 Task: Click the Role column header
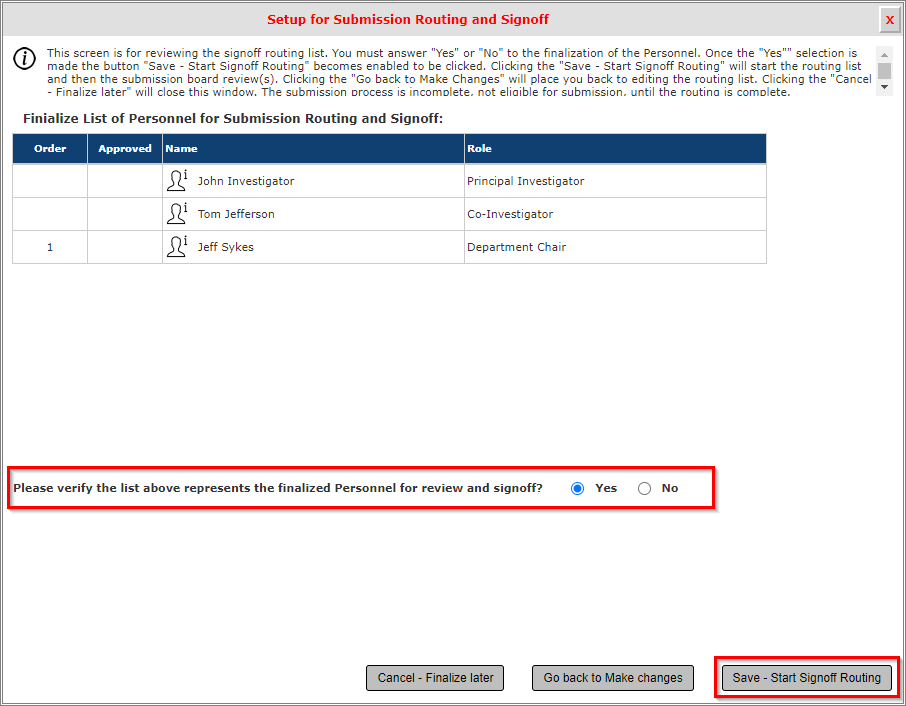[615, 148]
